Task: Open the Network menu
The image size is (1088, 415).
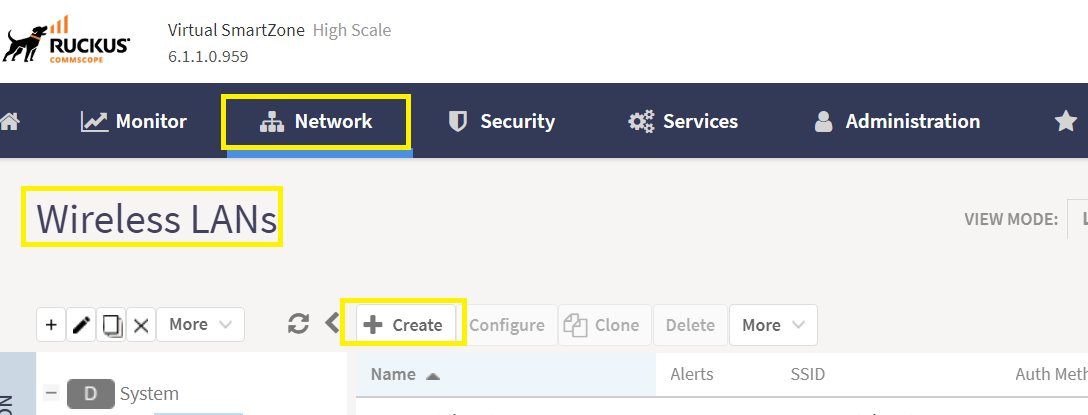Action: coord(316,121)
